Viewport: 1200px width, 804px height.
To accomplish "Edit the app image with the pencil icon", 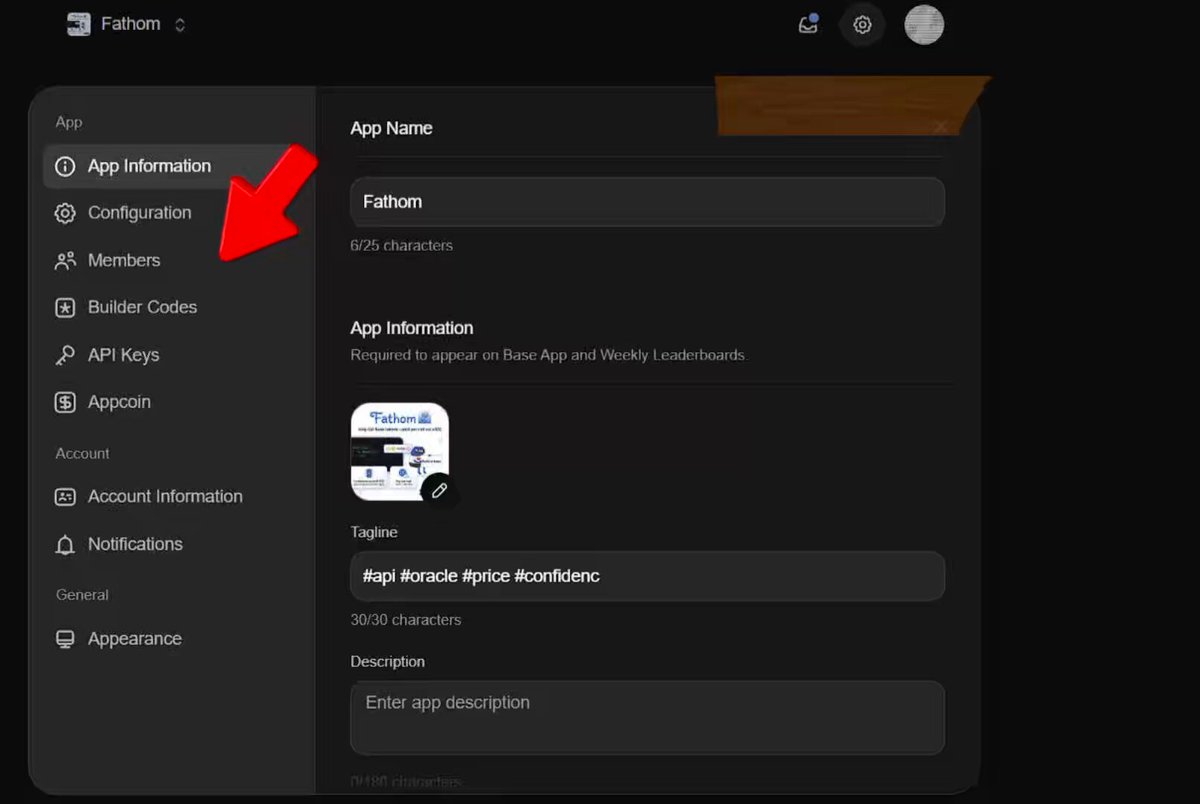I will click(x=439, y=491).
